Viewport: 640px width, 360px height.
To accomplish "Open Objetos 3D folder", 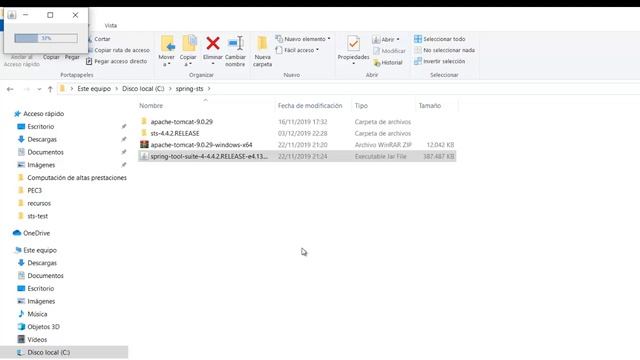I will 38,327.
